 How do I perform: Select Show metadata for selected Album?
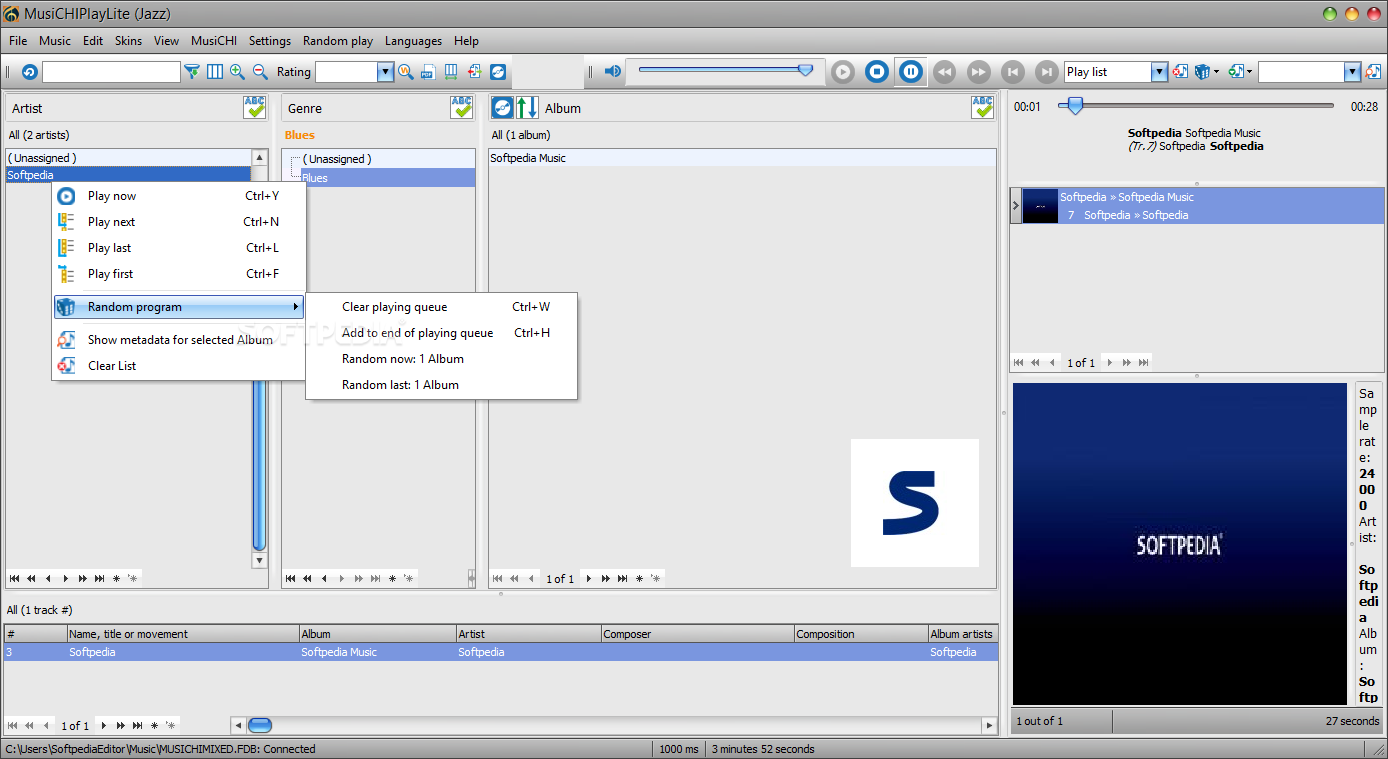pyautogui.click(x=179, y=340)
